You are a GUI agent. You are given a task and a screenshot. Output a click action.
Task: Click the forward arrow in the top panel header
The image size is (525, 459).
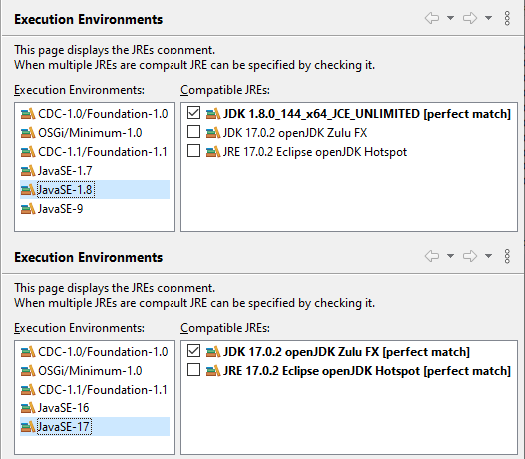[470, 18]
